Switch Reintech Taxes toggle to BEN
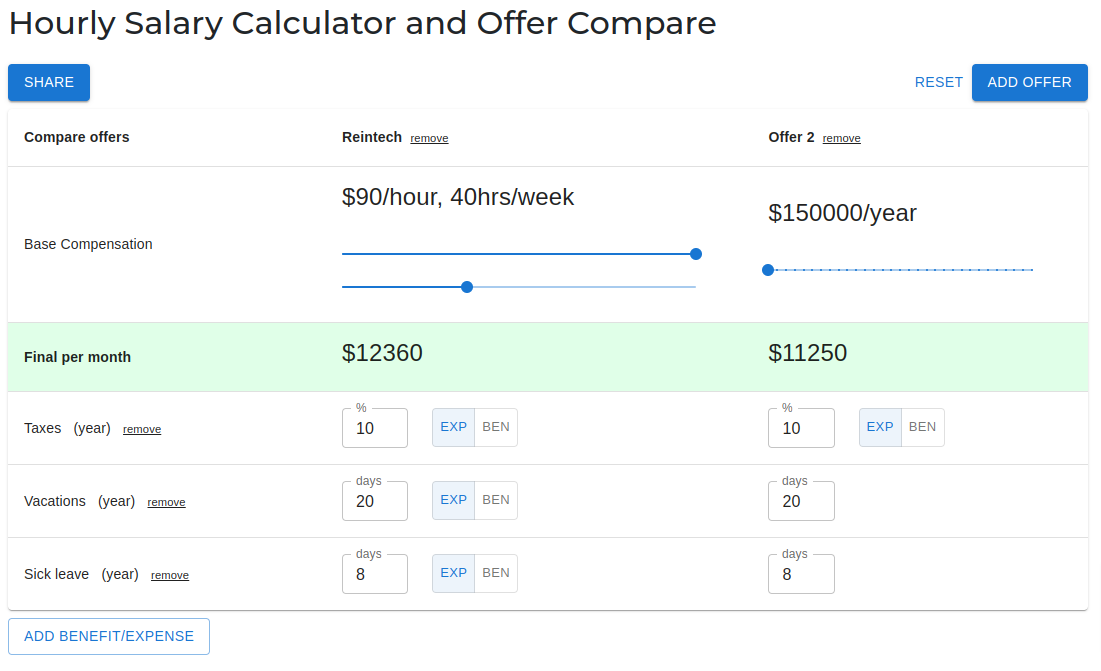1101x671 pixels. 495,427
